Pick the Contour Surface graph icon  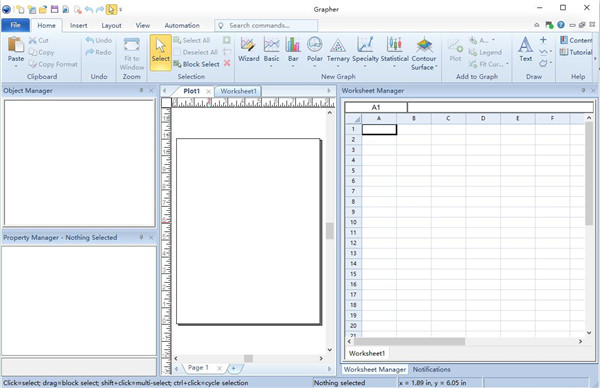pyautogui.click(x=424, y=53)
